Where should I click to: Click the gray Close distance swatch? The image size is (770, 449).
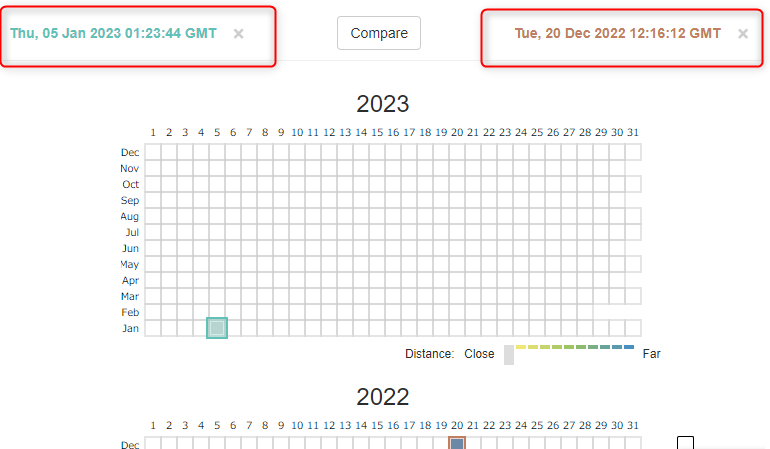pyautogui.click(x=509, y=354)
